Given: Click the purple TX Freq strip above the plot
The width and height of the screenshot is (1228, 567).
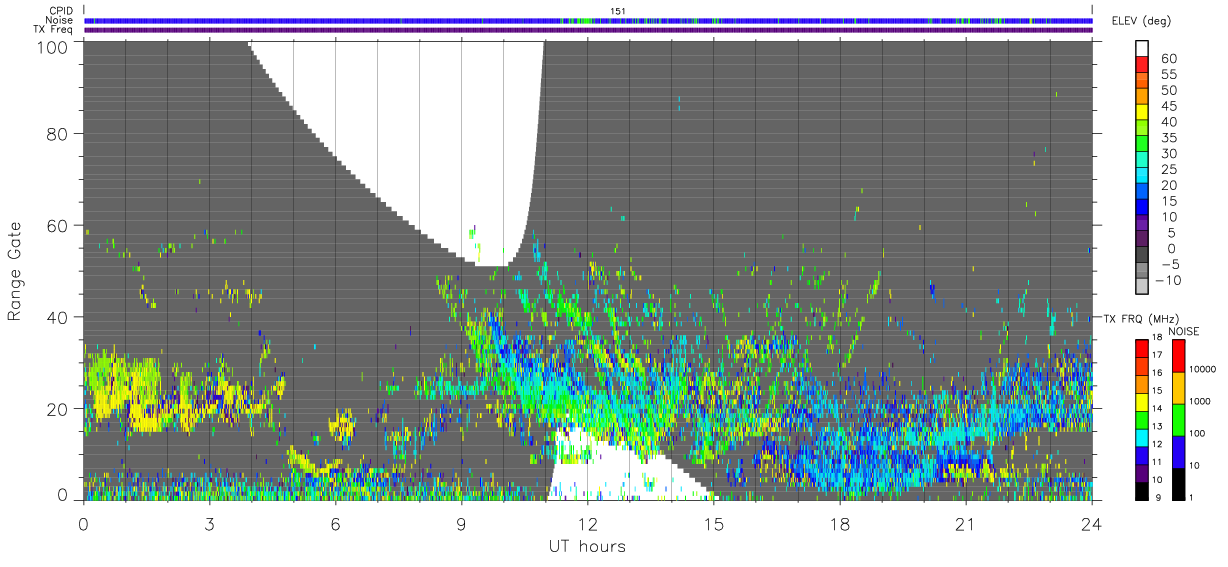Looking at the screenshot, I should click(x=587, y=30).
